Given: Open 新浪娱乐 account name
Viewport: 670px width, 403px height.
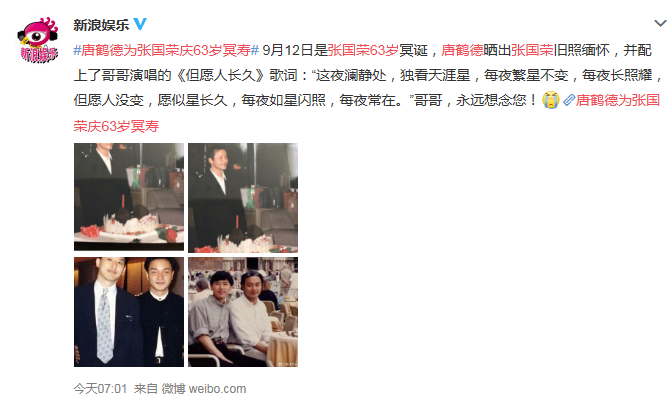Looking at the screenshot, I should click(x=101, y=25).
